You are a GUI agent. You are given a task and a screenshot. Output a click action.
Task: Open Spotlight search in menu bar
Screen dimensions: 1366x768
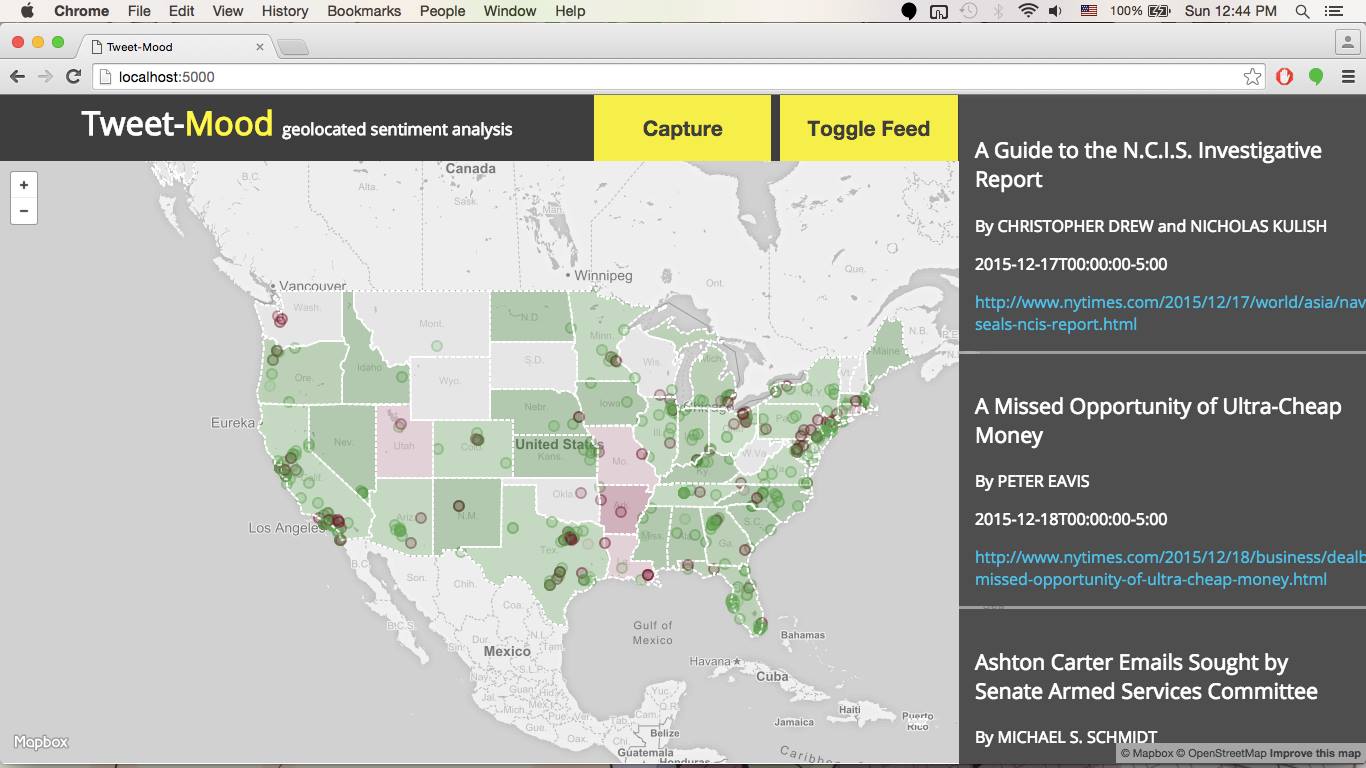[x=1302, y=11]
